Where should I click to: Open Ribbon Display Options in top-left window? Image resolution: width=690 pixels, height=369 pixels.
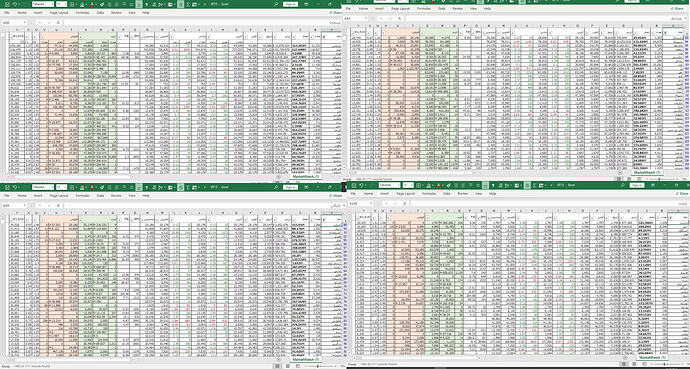pyautogui.click(x=306, y=4)
